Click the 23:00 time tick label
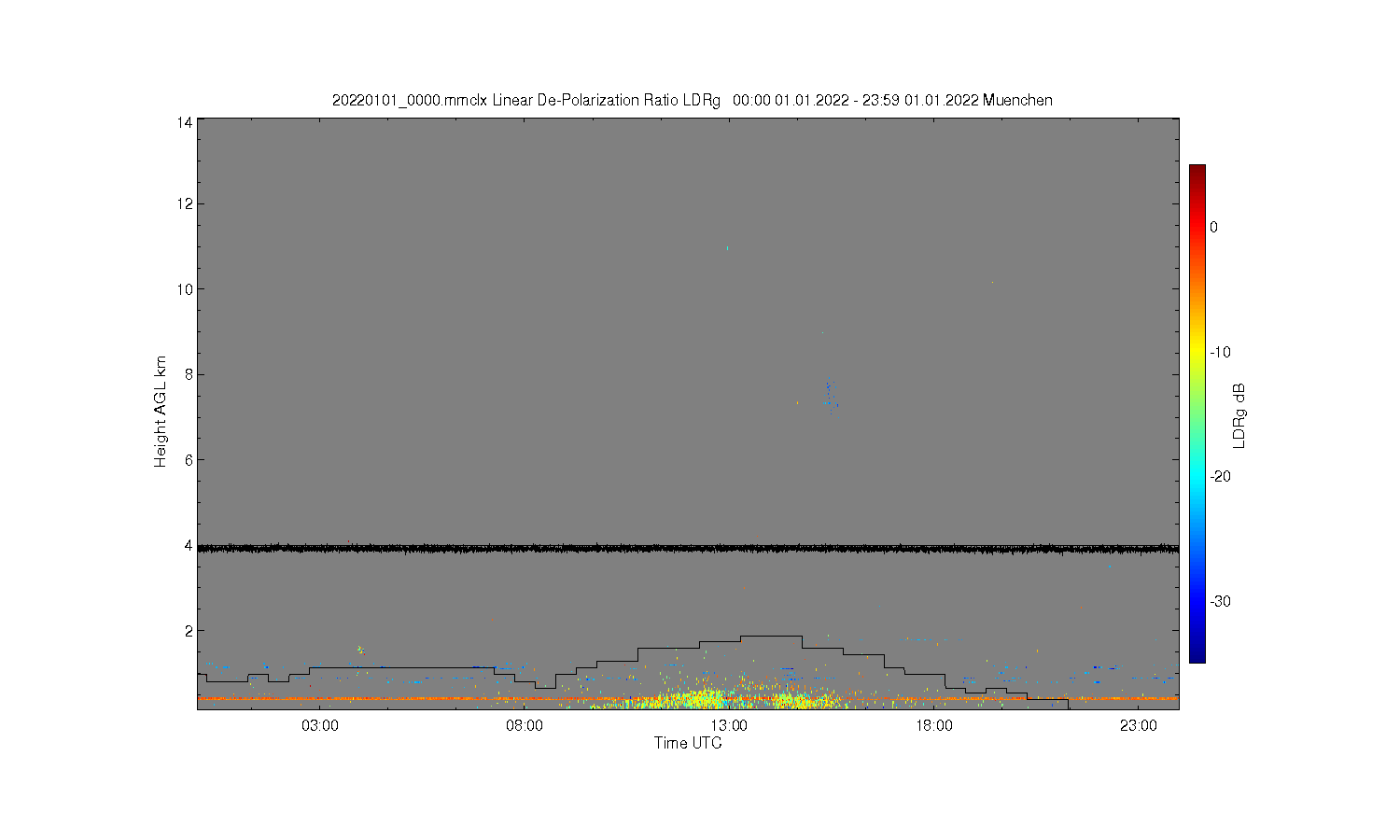The width and height of the screenshot is (1400, 840). tap(1138, 726)
